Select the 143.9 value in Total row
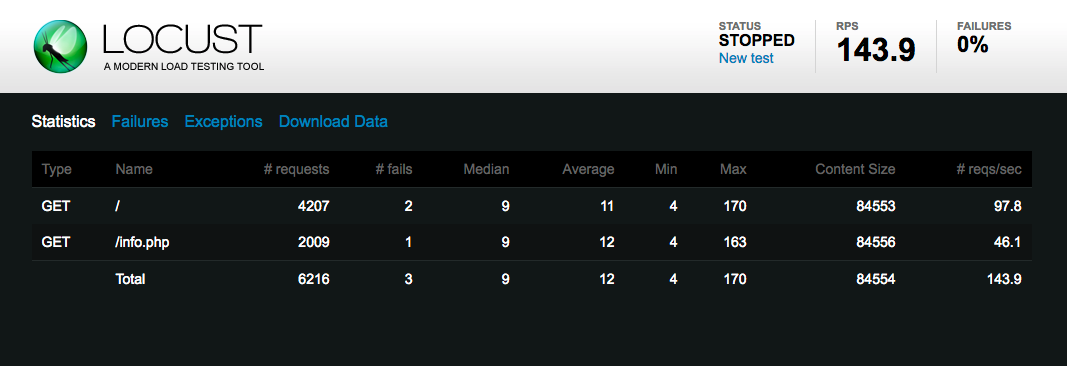1067x366 pixels. coord(1004,279)
